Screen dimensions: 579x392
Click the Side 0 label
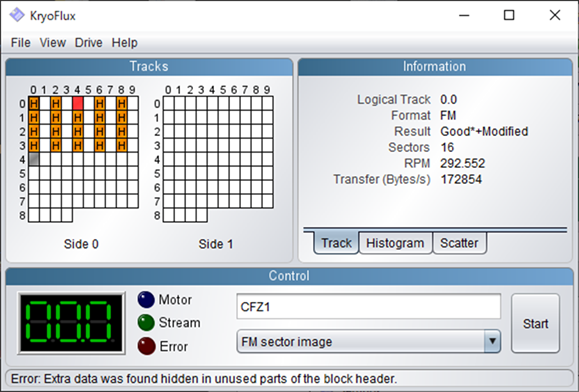(81, 244)
